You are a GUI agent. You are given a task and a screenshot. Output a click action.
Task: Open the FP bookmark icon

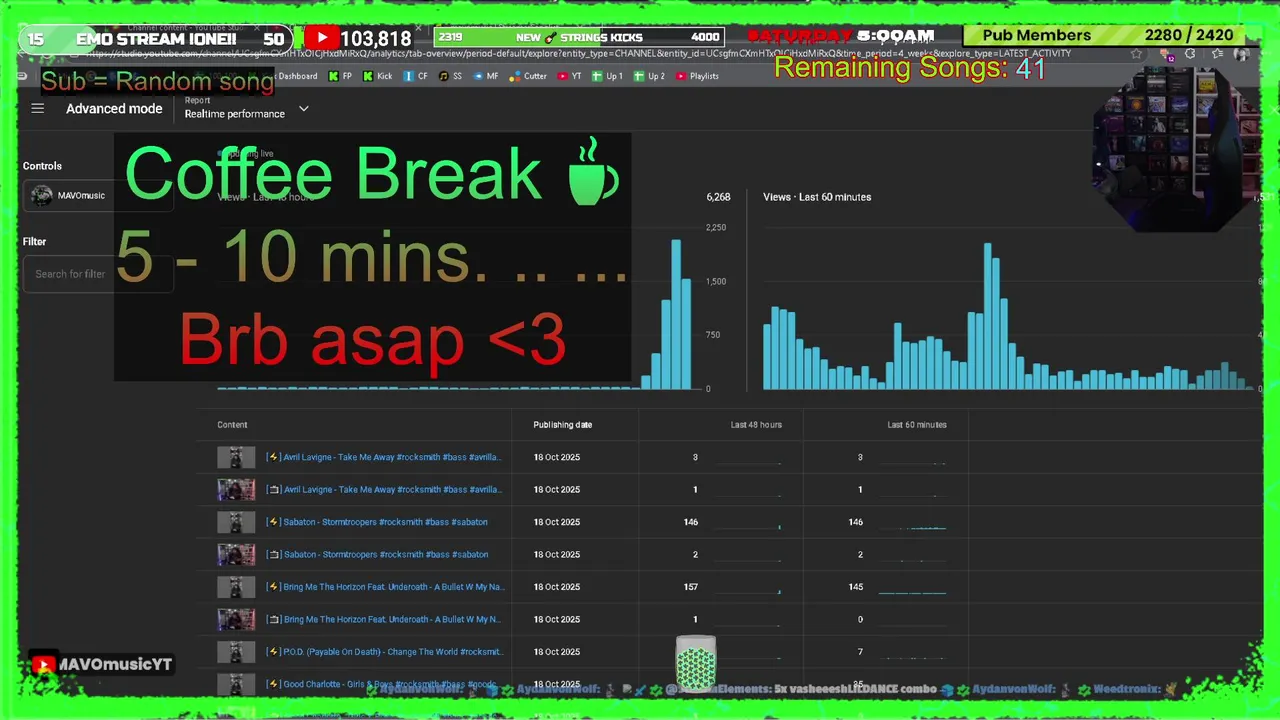(341, 76)
